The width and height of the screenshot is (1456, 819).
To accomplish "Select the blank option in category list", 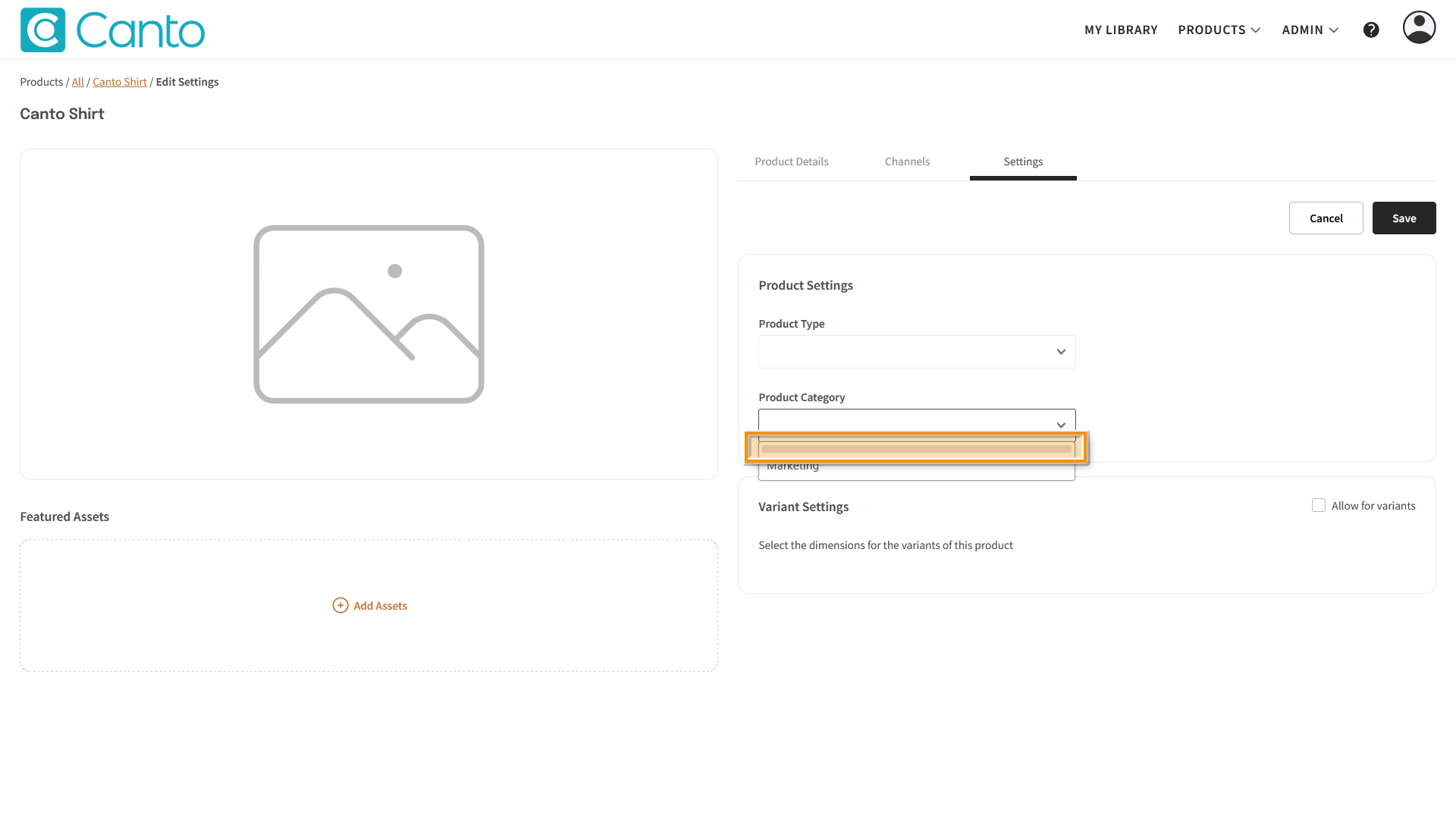I will click(x=917, y=448).
